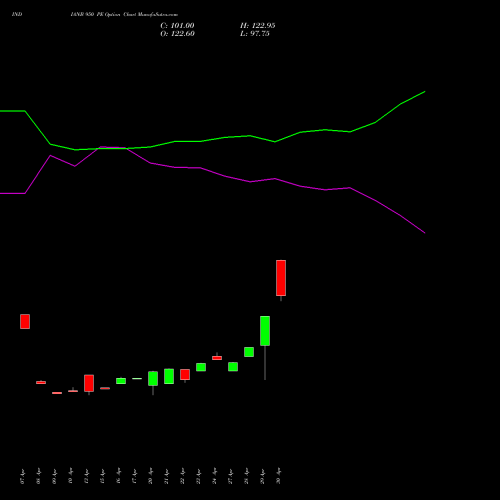Click the 20 Apr date axis label
This screenshot has width=500, height=500.
coord(150,476)
